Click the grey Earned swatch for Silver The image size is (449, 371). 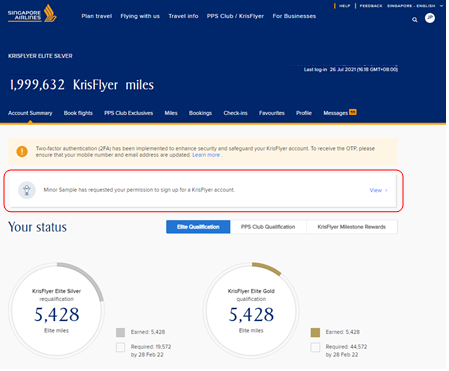121,332
